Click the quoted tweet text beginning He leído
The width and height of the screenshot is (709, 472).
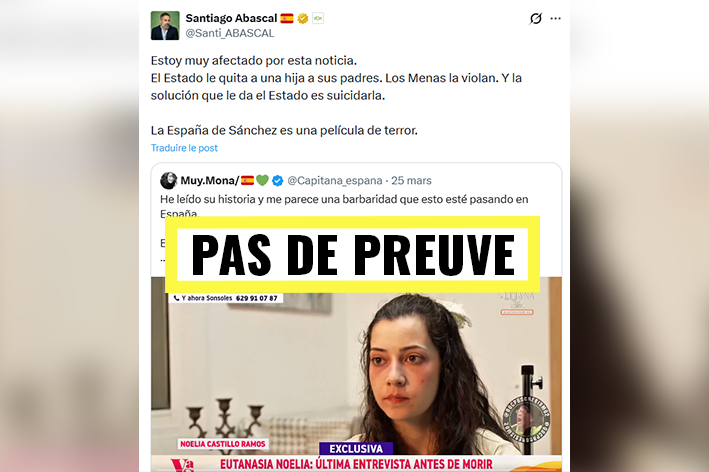click(344, 206)
